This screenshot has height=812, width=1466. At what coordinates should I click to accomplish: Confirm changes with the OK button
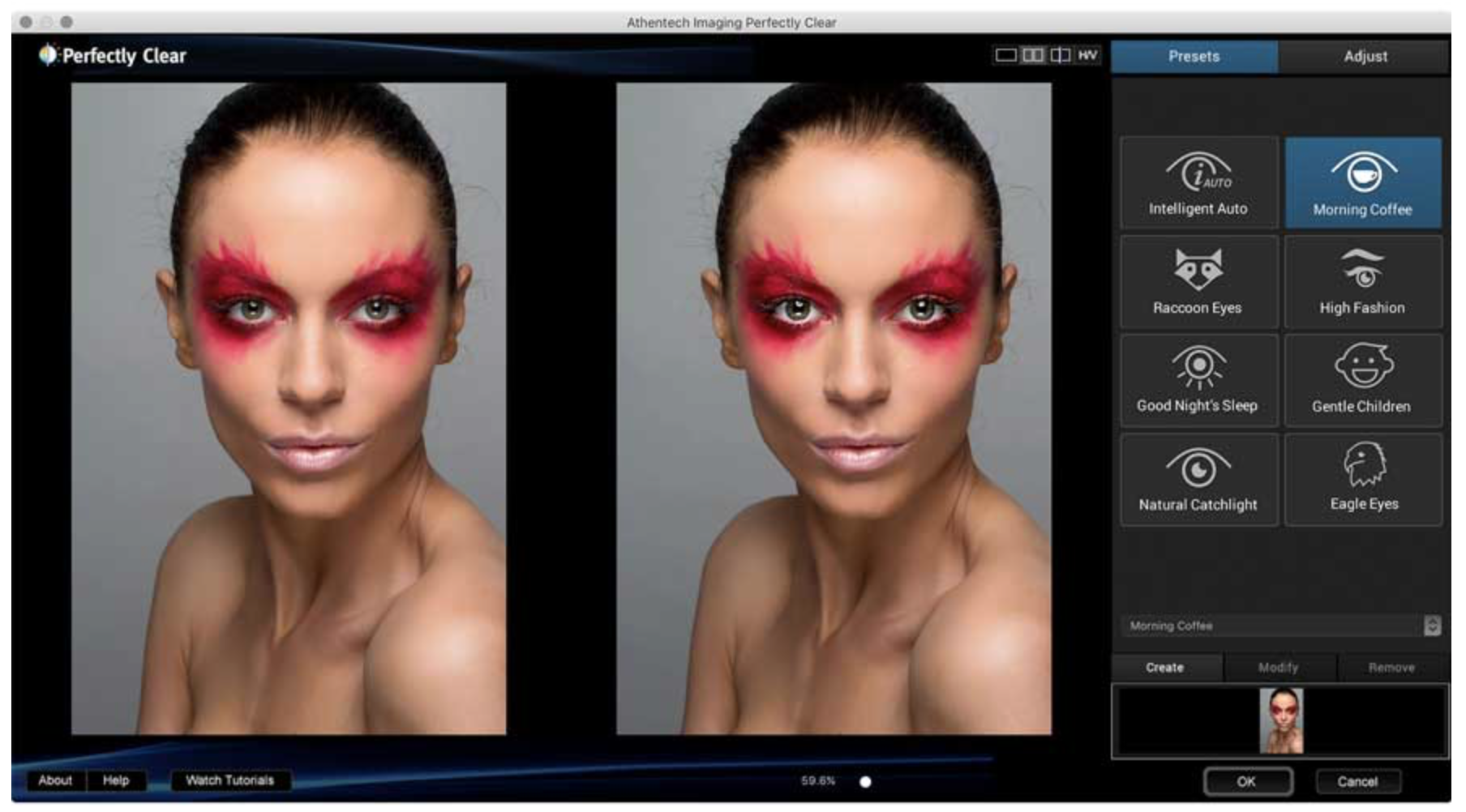1247,781
